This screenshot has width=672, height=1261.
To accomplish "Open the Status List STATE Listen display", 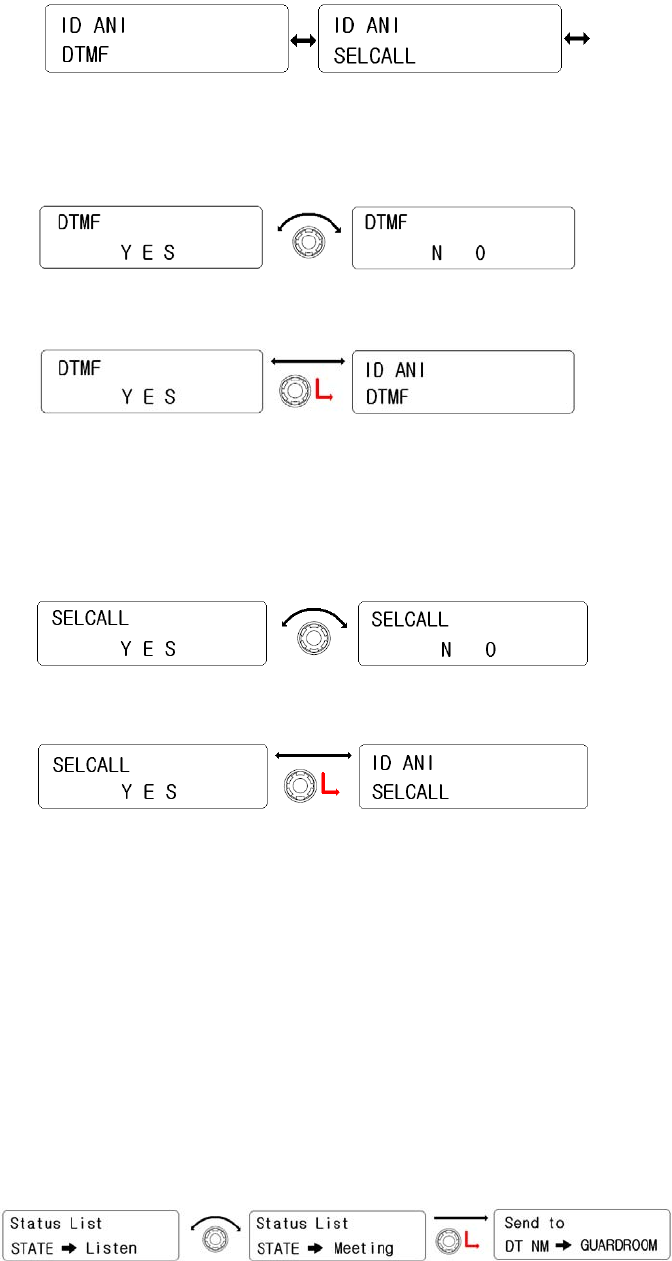I will 91,1235.
